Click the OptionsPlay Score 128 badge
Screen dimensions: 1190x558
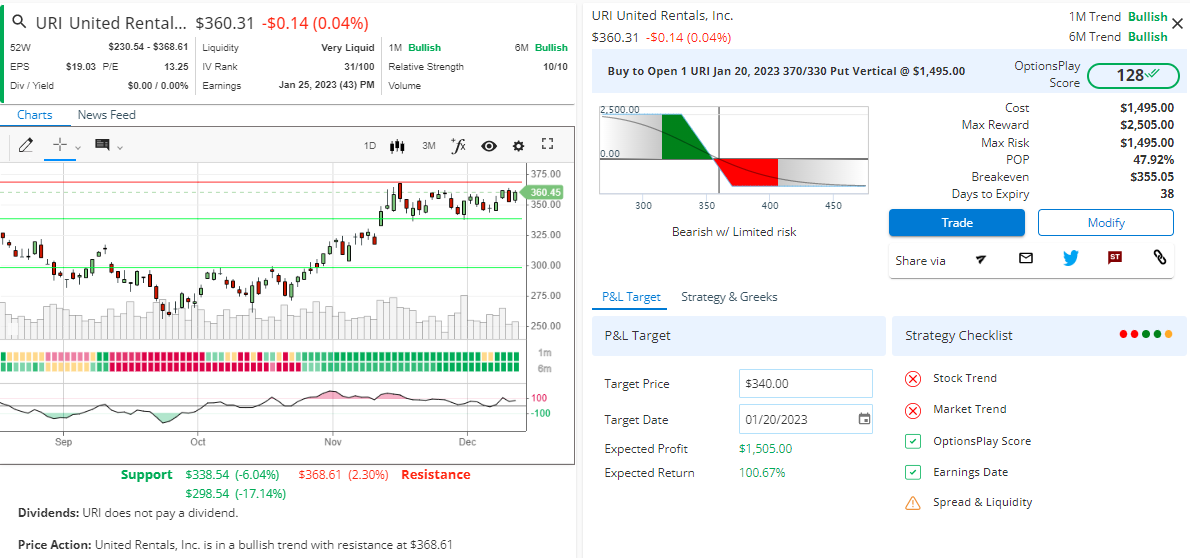pyautogui.click(x=1133, y=75)
